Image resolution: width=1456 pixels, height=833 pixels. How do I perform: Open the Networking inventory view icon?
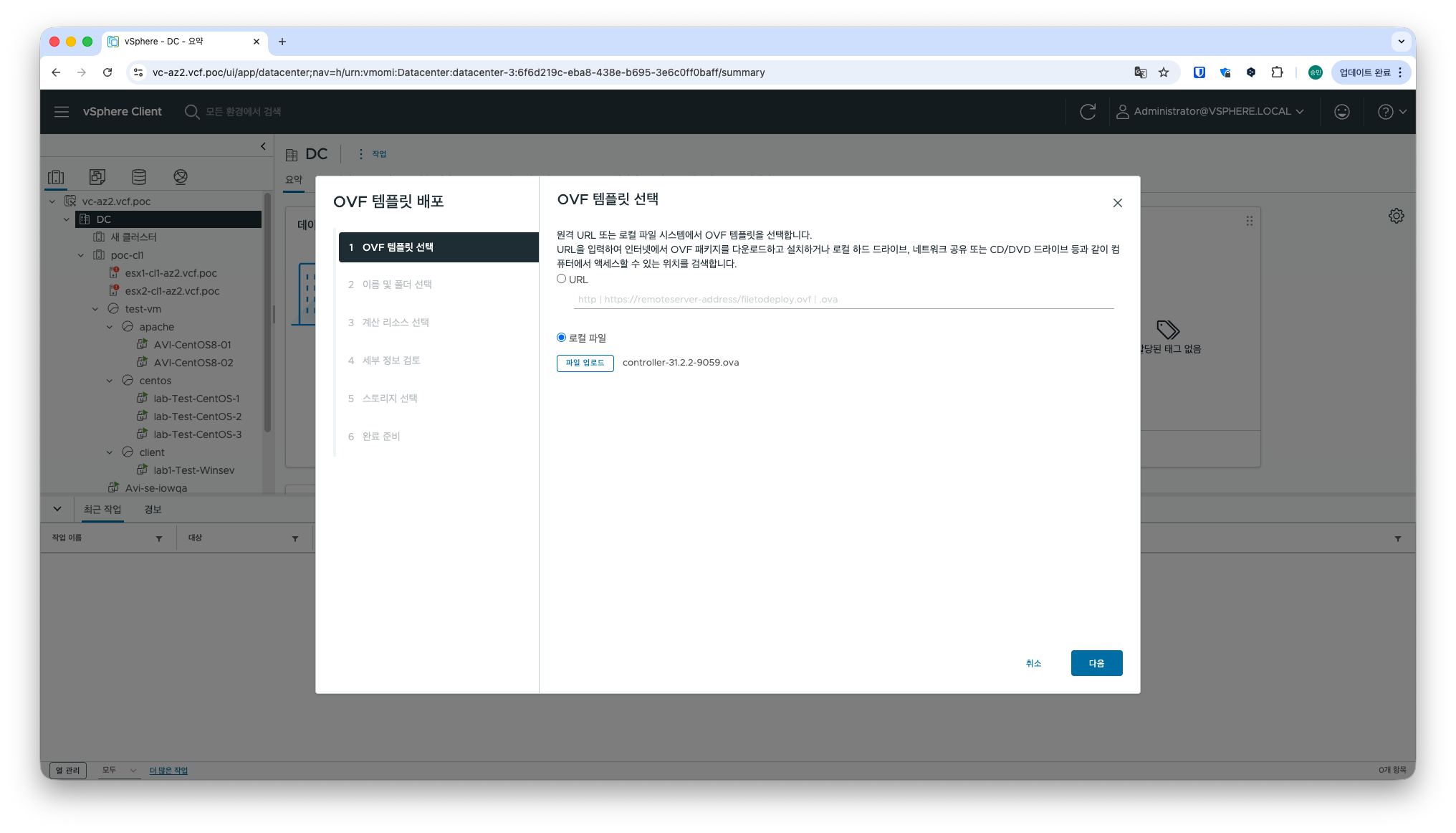181,176
